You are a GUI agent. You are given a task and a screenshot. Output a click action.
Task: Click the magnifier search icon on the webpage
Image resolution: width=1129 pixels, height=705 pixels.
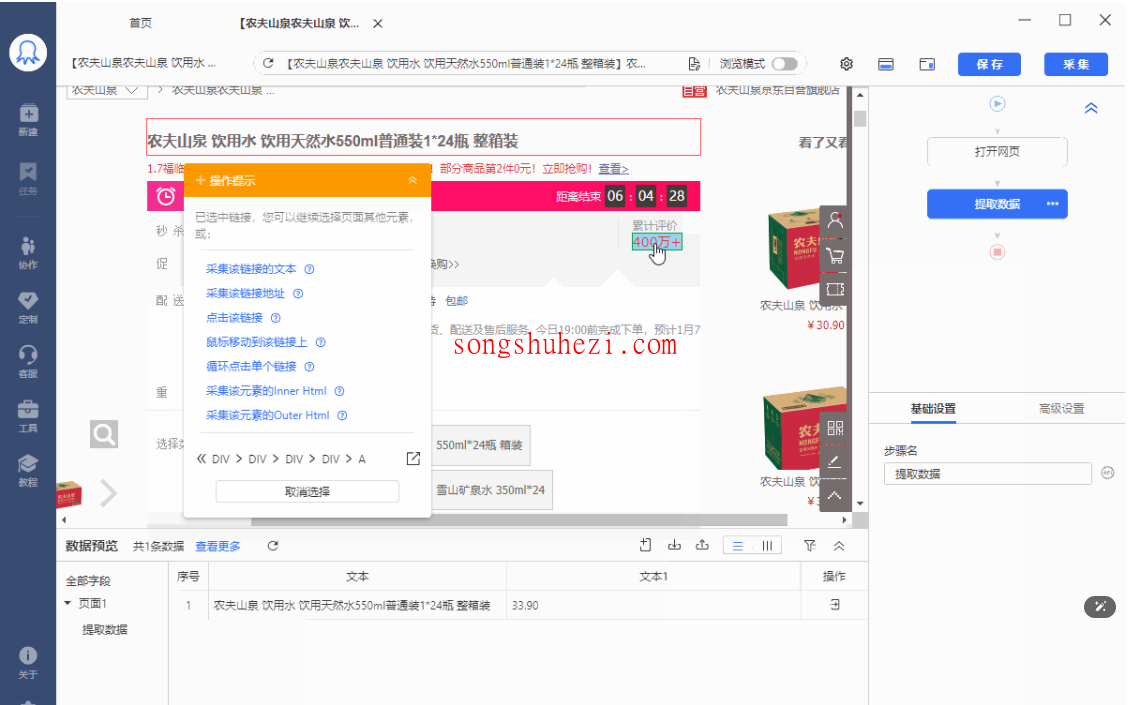click(x=104, y=434)
